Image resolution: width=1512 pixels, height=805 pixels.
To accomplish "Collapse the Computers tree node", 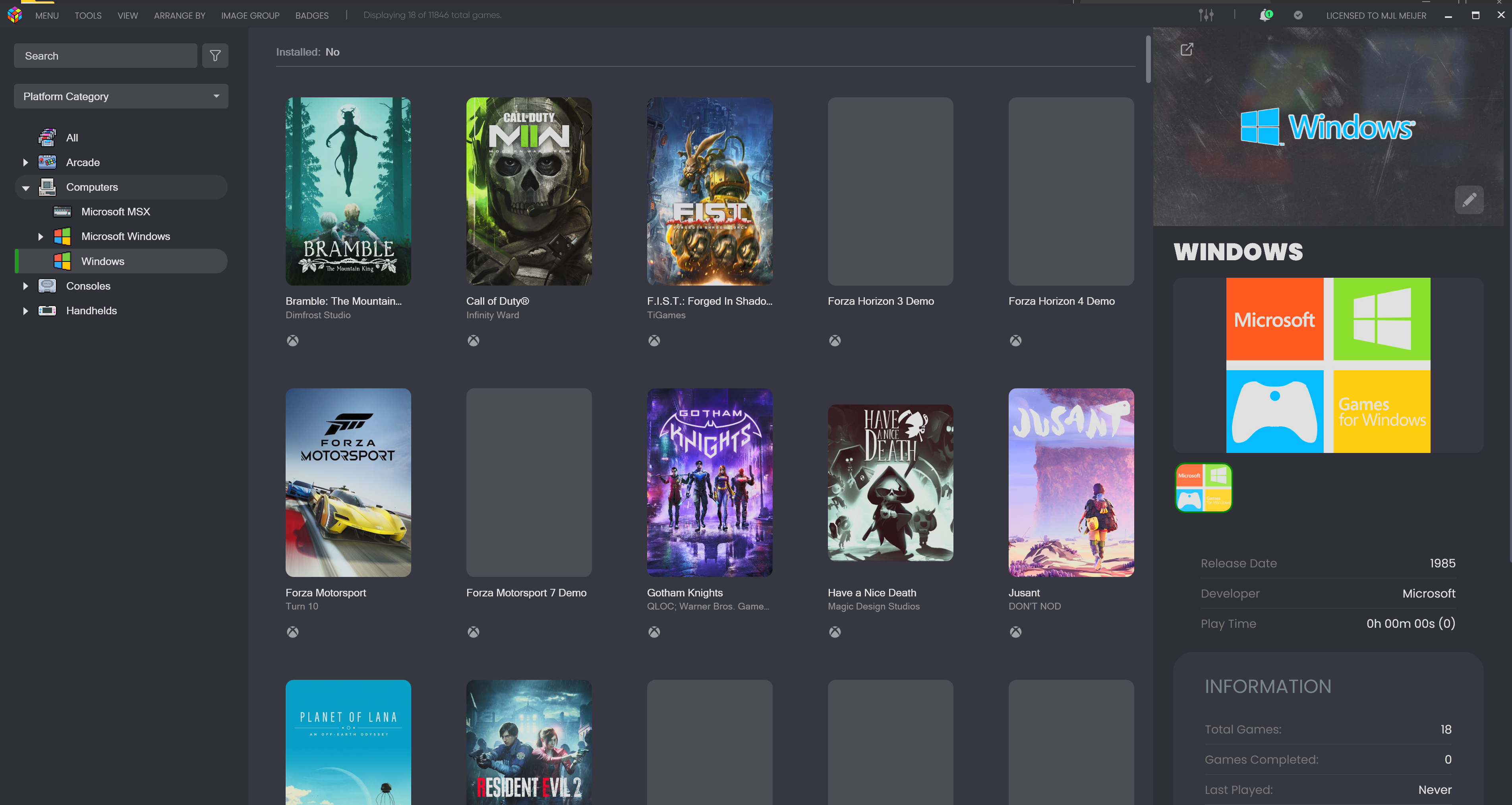I will coord(25,188).
